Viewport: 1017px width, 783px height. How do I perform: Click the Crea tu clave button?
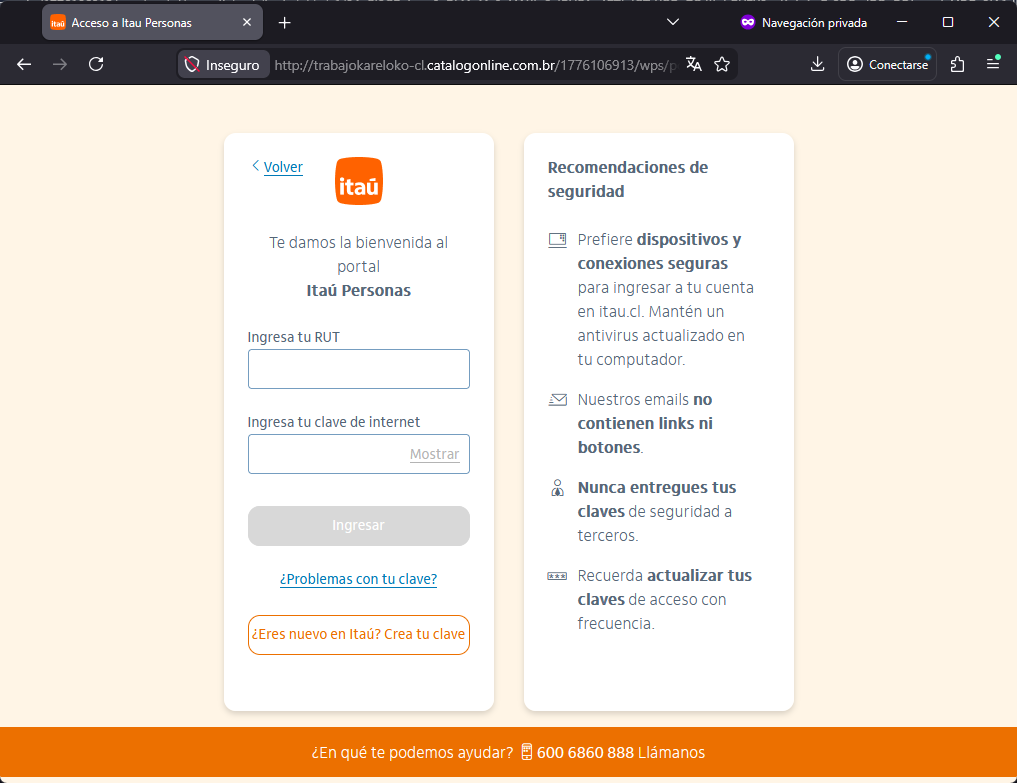tap(358, 635)
